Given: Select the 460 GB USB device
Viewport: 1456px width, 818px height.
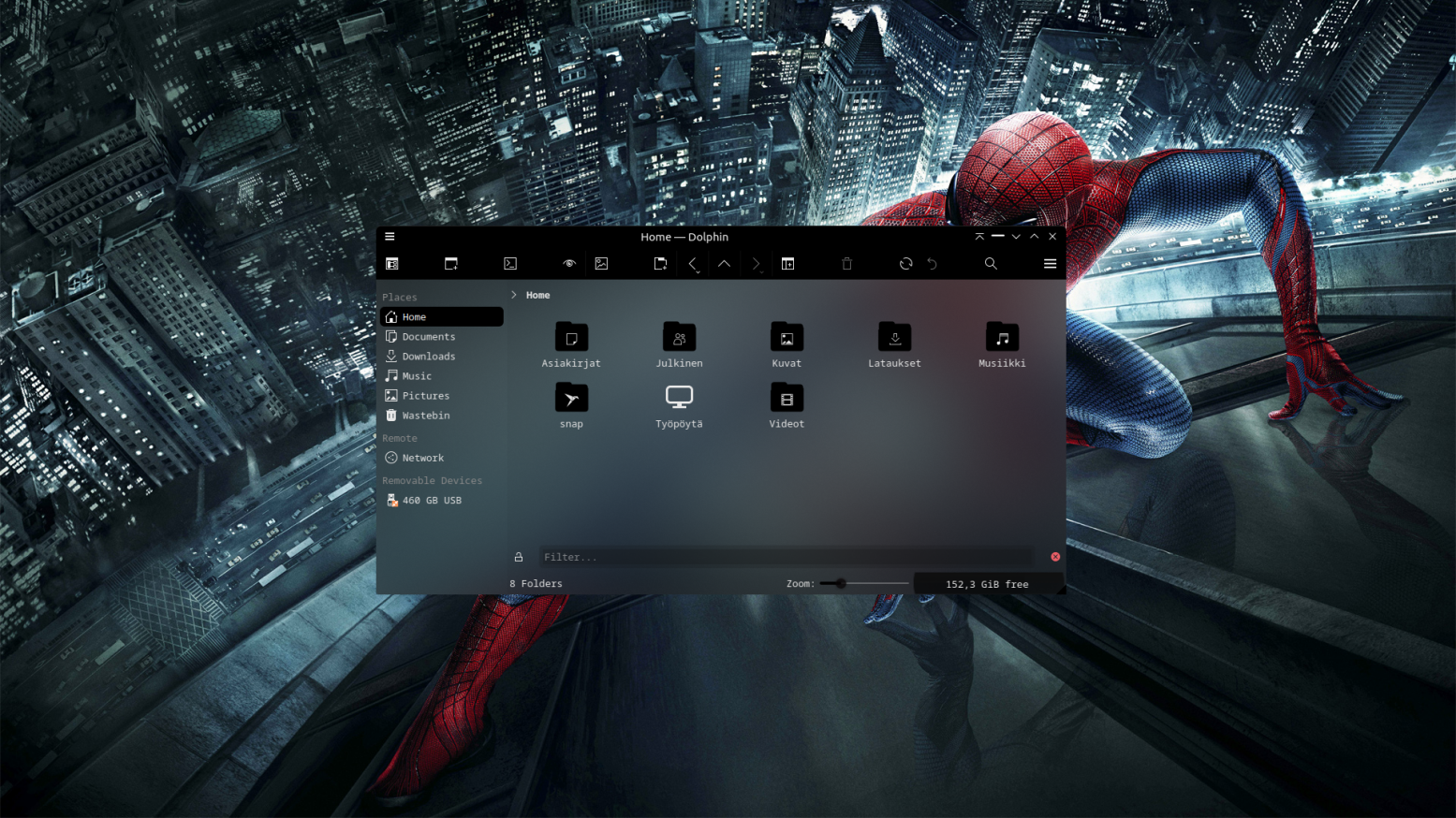Looking at the screenshot, I should point(442,501).
